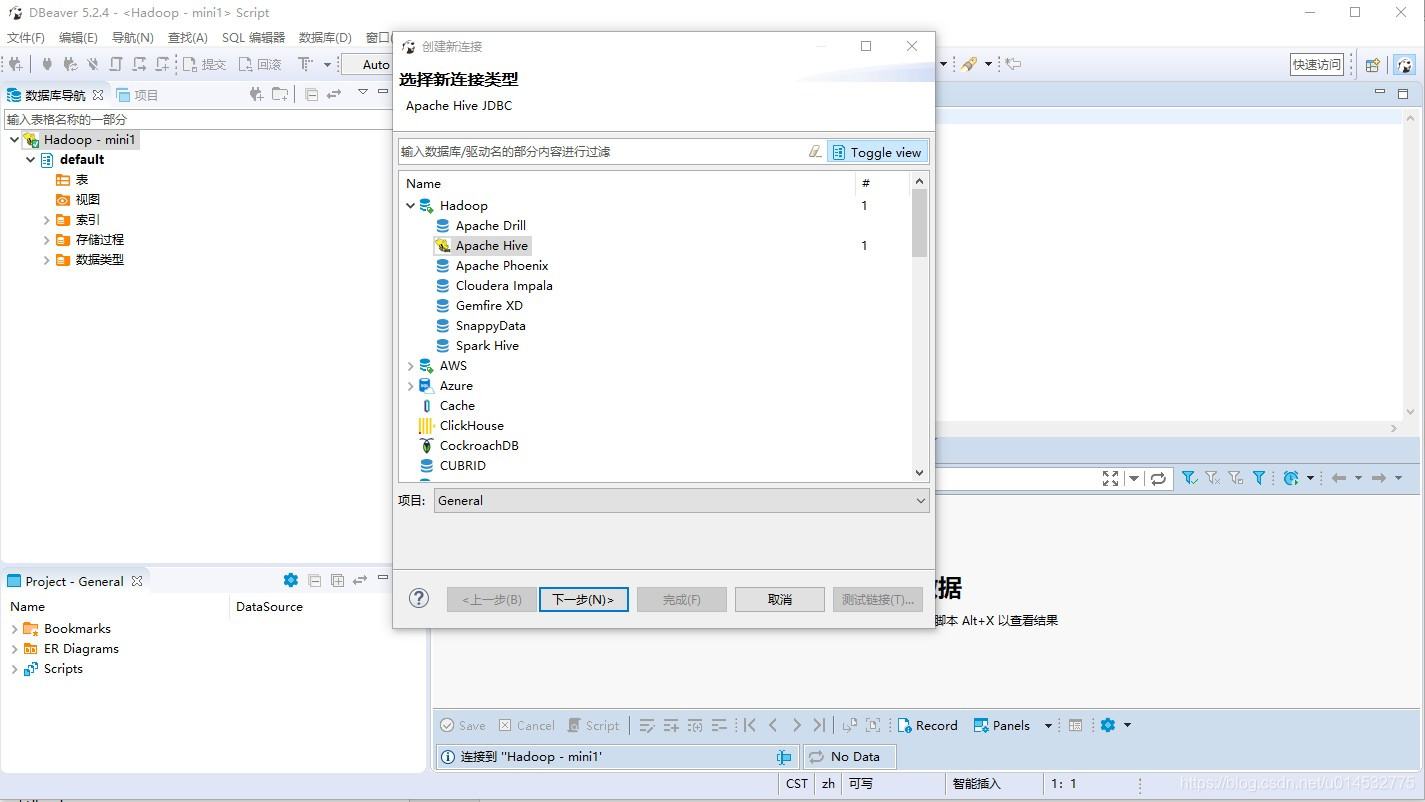Click the new connection icon in 数据库导航 panel

point(256,94)
